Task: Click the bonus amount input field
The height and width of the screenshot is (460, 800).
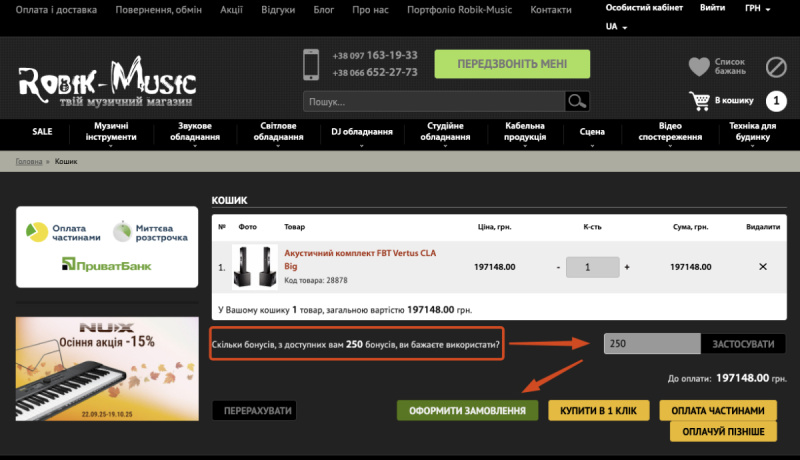Action: click(x=651, y=344)
